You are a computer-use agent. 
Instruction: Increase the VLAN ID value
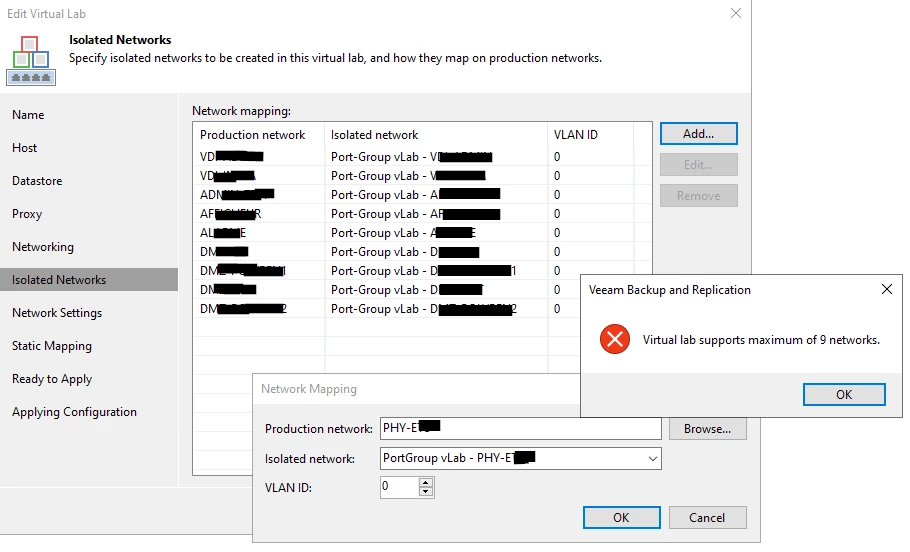(x=425, y=483)
